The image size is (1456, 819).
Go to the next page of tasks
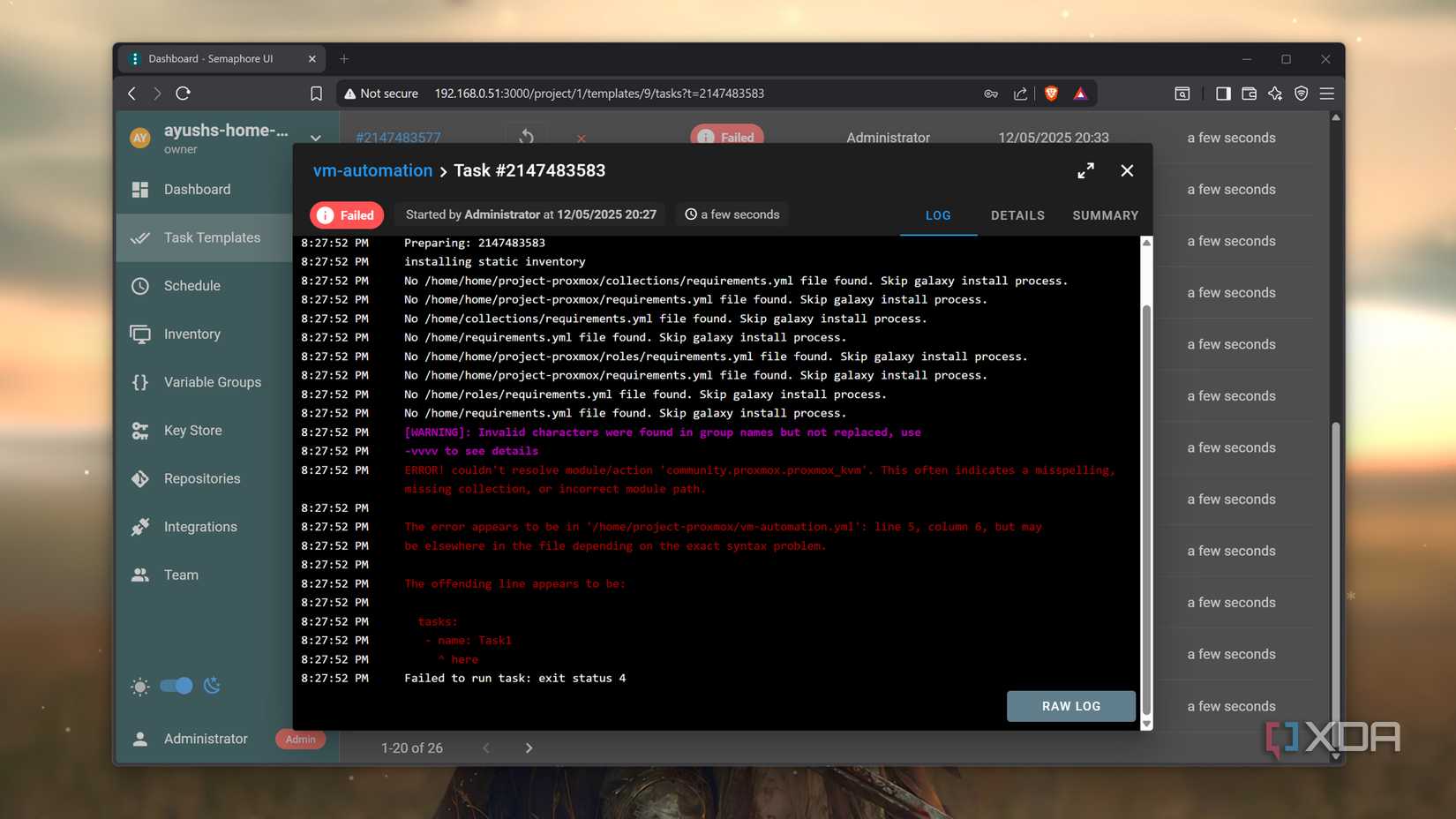[x=529, y=748]
